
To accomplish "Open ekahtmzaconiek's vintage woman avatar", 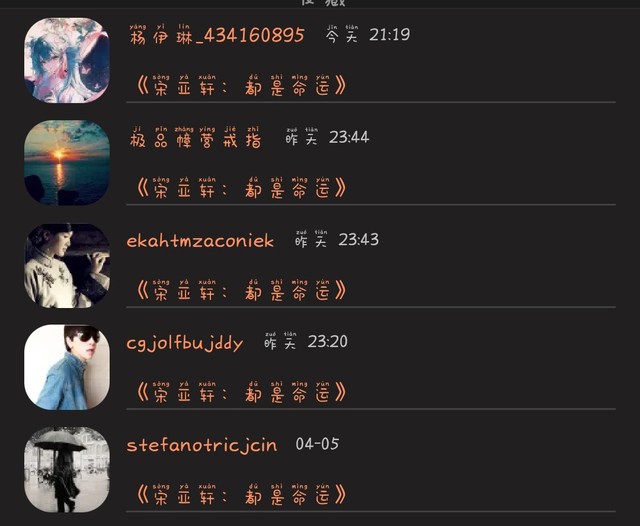I will point(67,265).
